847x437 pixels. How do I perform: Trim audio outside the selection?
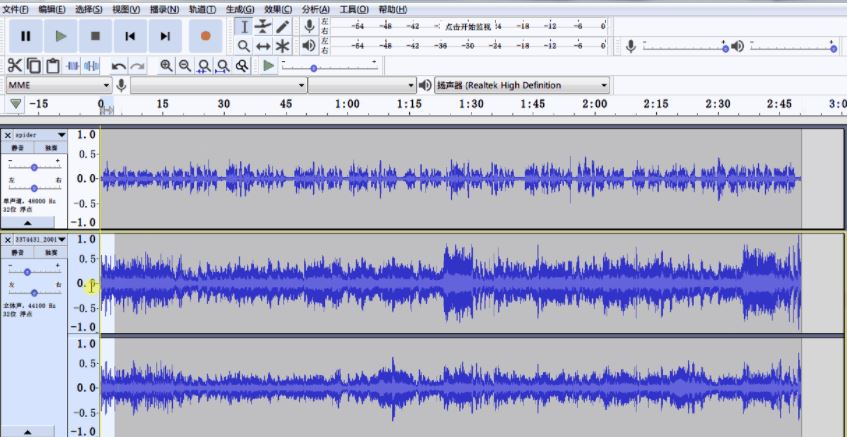point(72,66)
